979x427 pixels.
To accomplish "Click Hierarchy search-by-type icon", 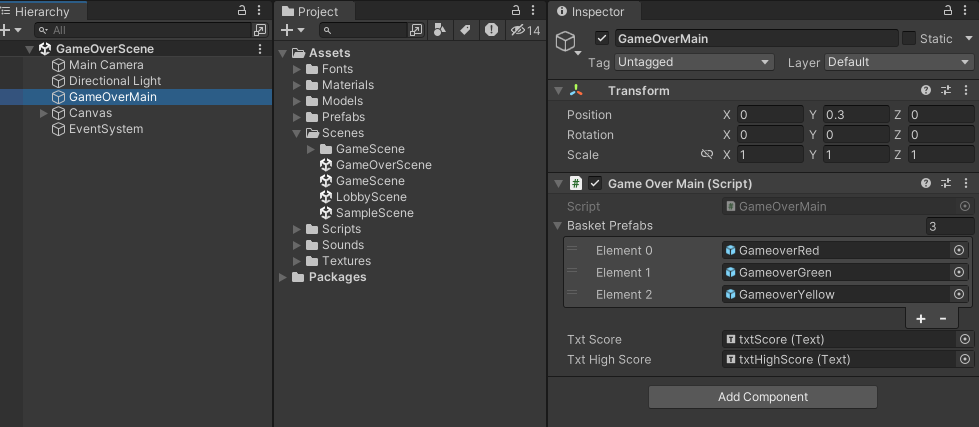I will point(260,30).
